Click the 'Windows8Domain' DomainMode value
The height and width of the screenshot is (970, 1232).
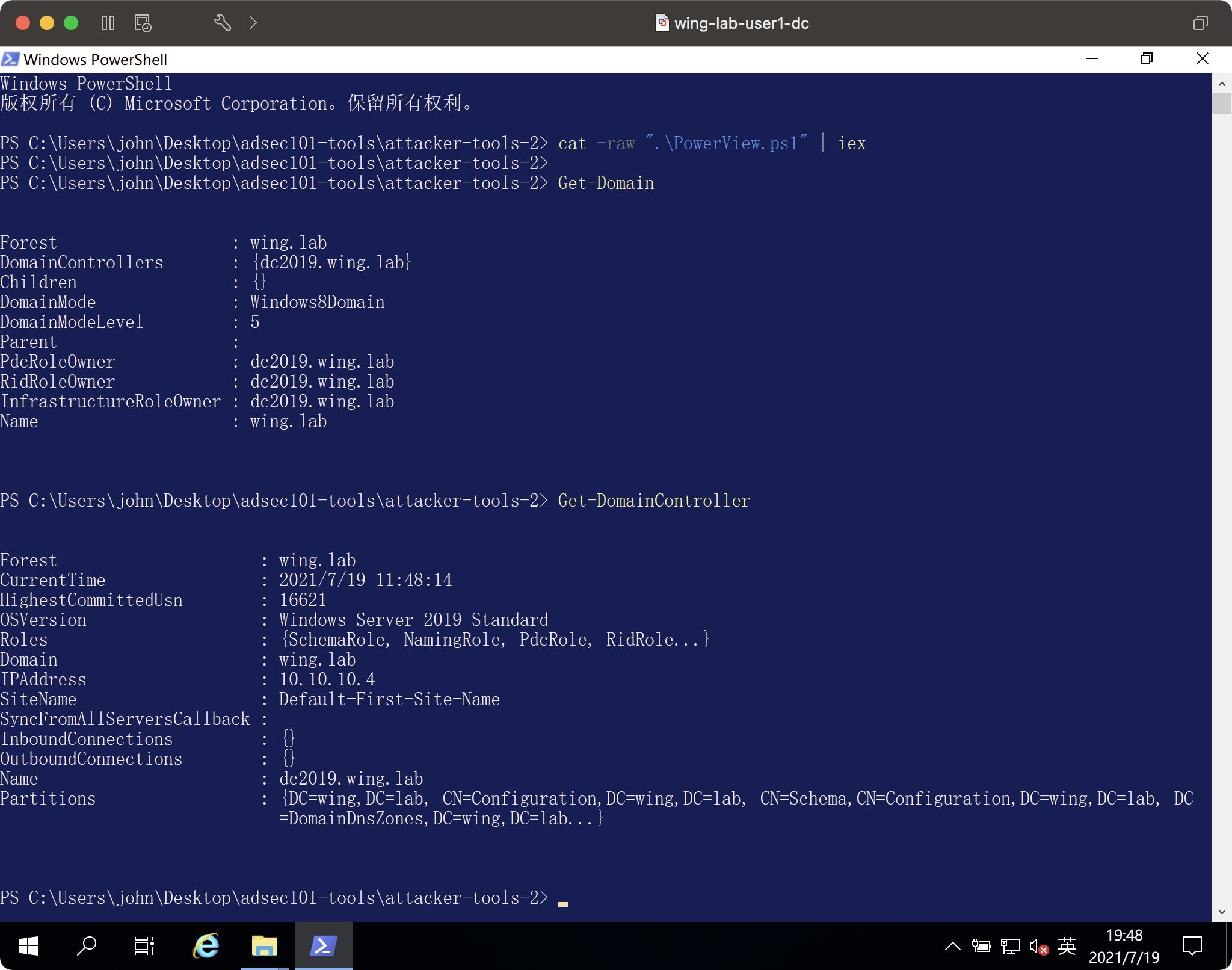click(317, 302)
